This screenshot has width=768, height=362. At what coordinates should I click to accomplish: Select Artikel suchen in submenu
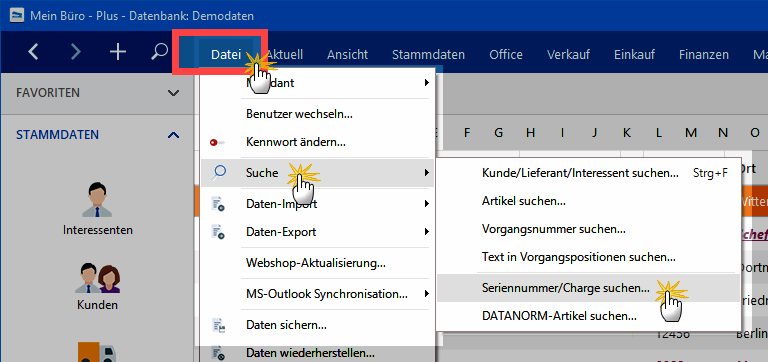click(588, 201)
